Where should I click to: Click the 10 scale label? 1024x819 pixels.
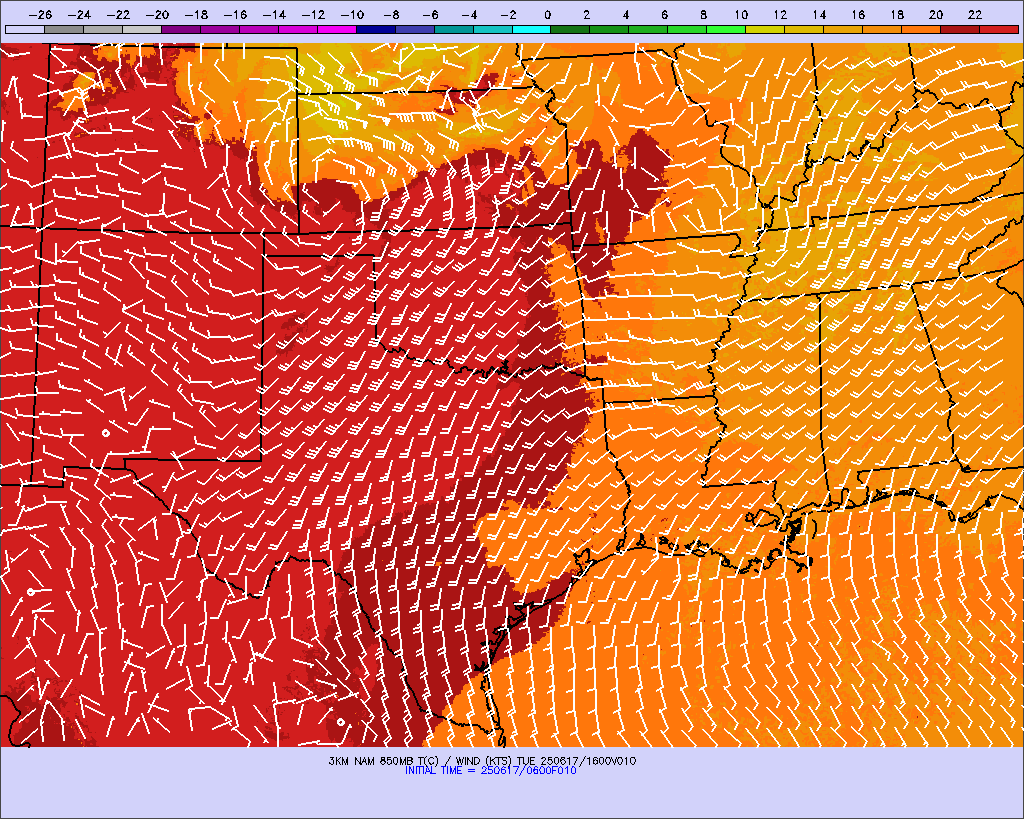(x=741, y=14)
